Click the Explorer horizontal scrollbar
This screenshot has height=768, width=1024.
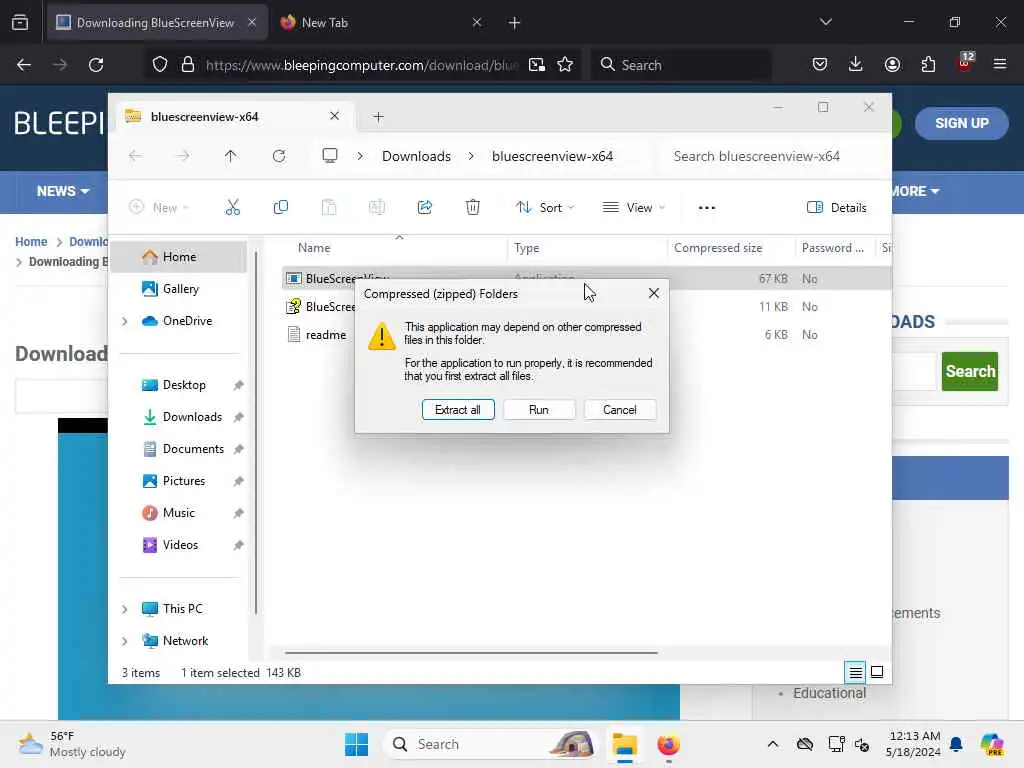(x=471, y=652)
